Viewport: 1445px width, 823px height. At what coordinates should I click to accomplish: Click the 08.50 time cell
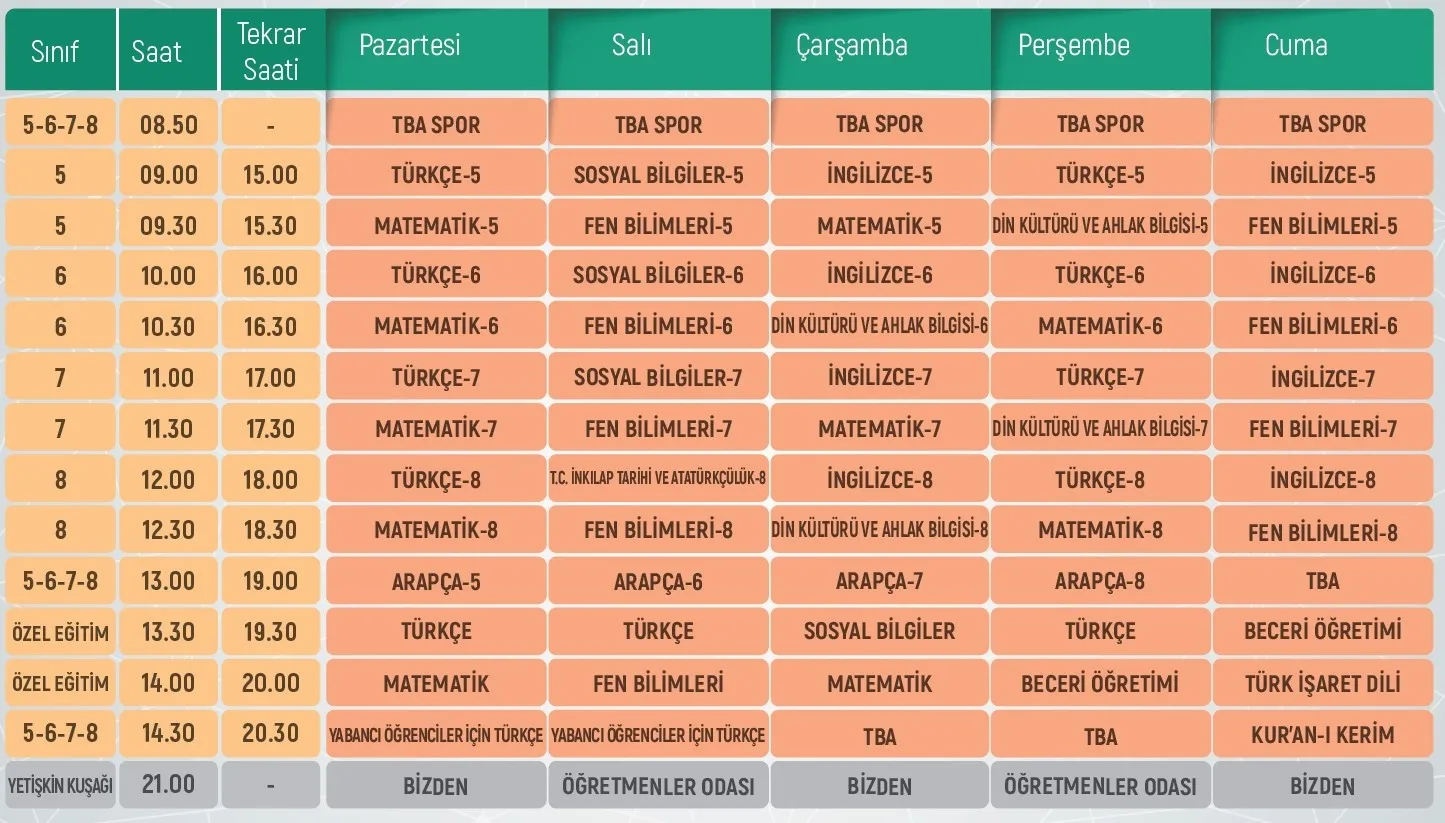(x=168, y=125)
